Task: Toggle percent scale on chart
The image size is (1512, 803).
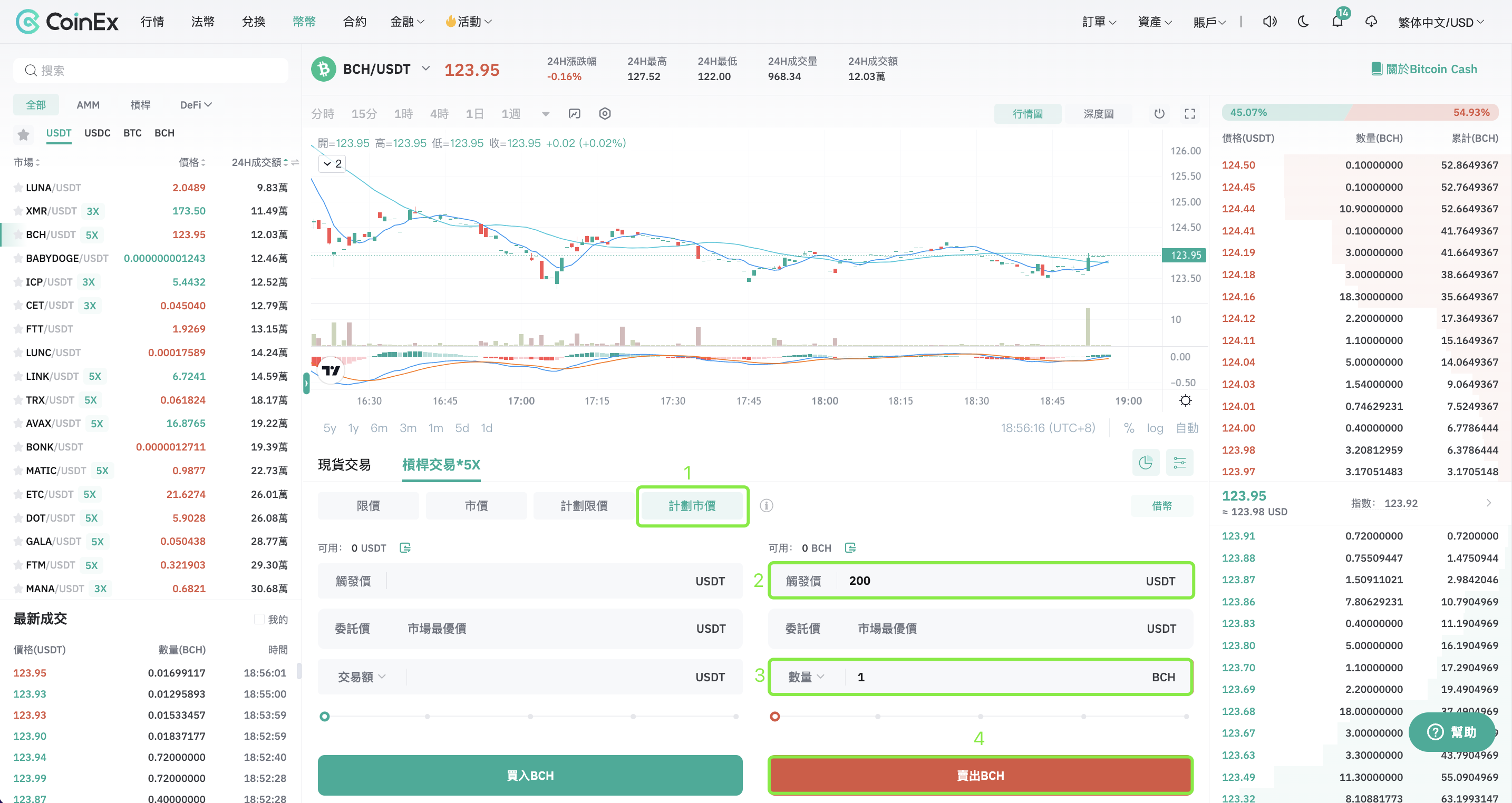Action: 1129,428
